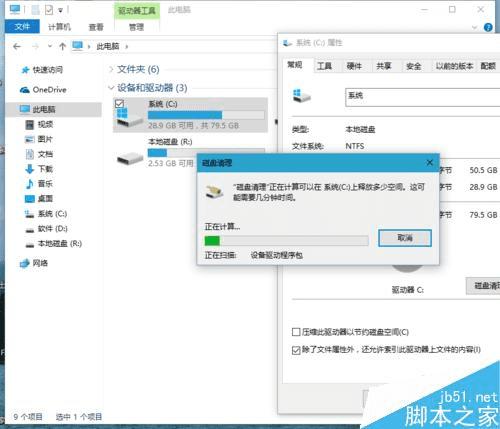Open the quick access toolbar dropdown
This screenshot has height=429, width=500.
tap(61, 11)
